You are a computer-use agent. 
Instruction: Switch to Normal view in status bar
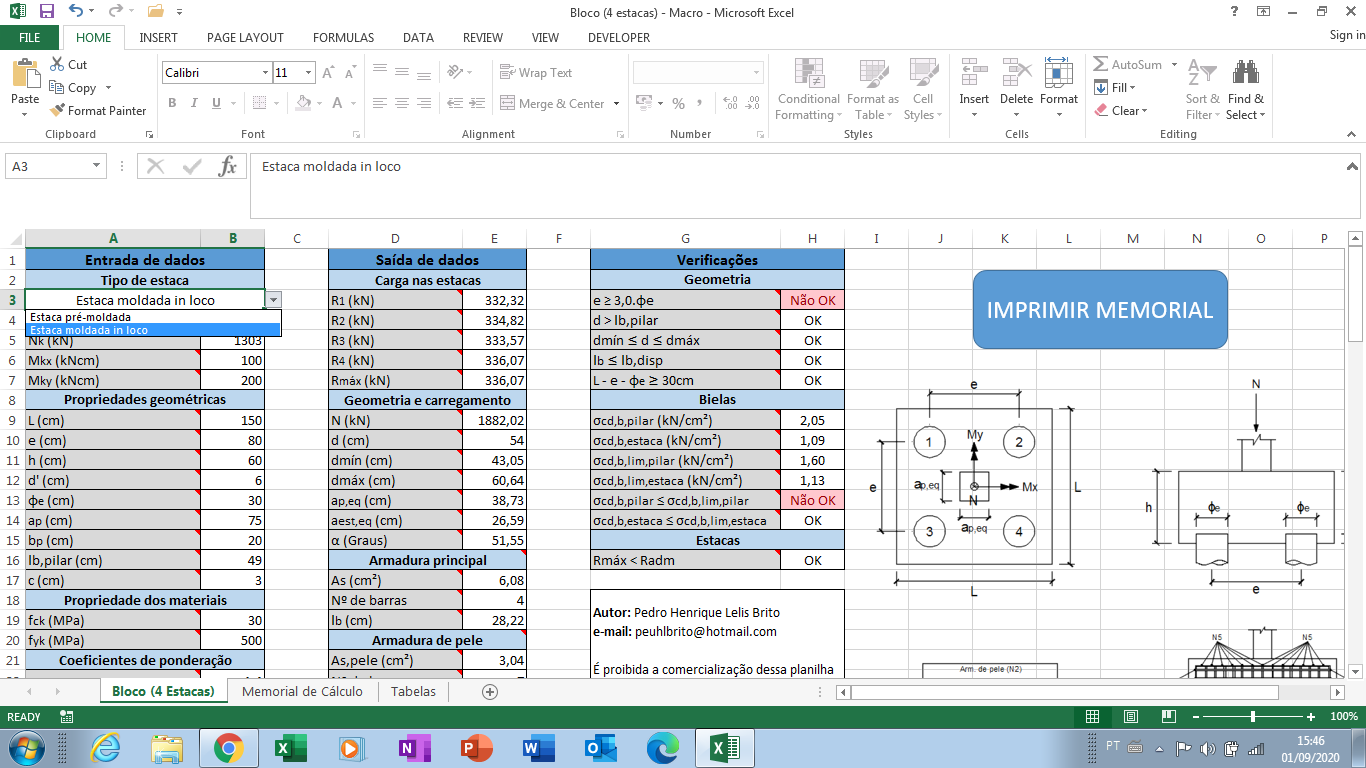coord(1092,717)
